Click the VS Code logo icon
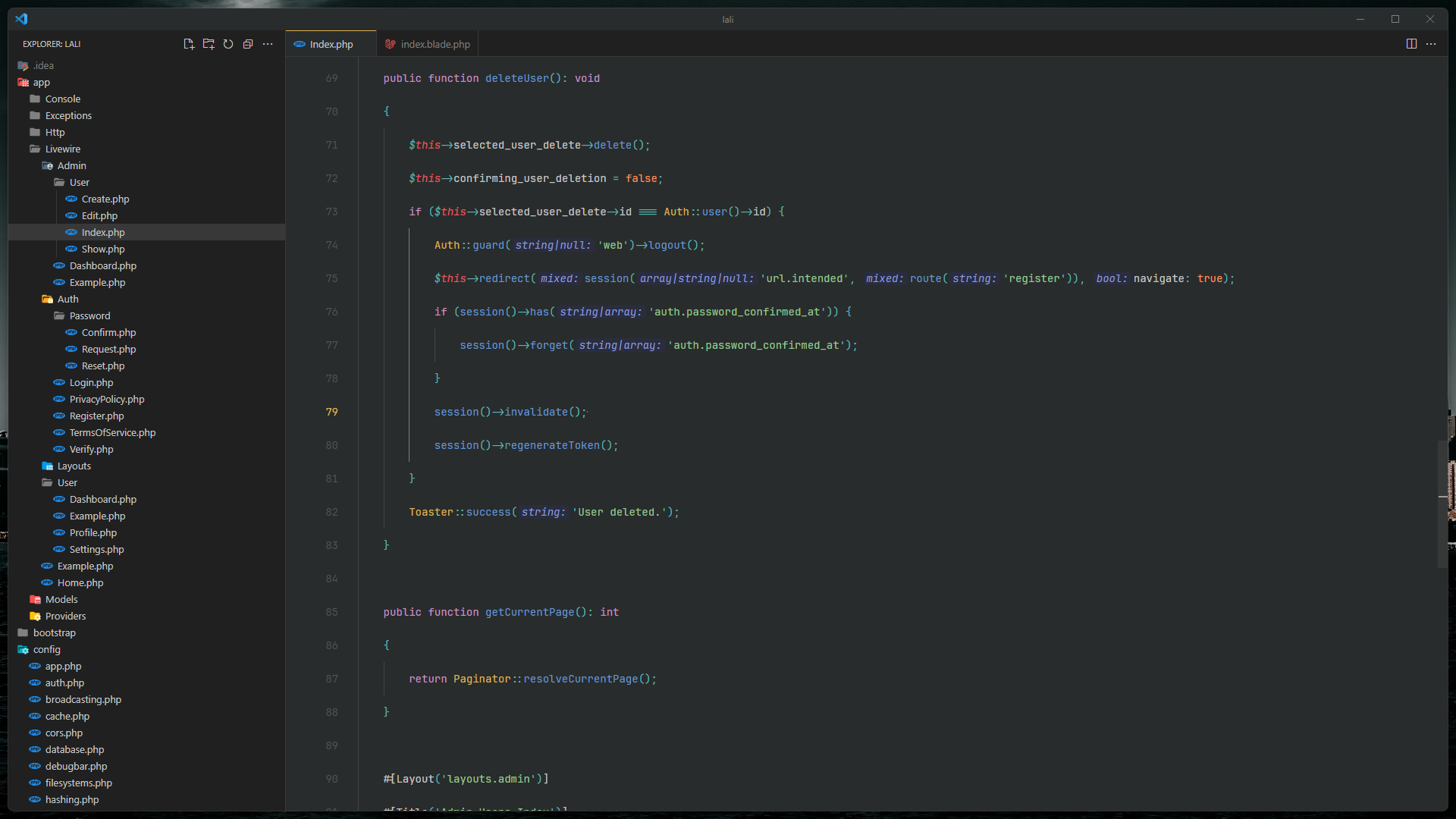 pyautogui.click(x=21, y=19)
